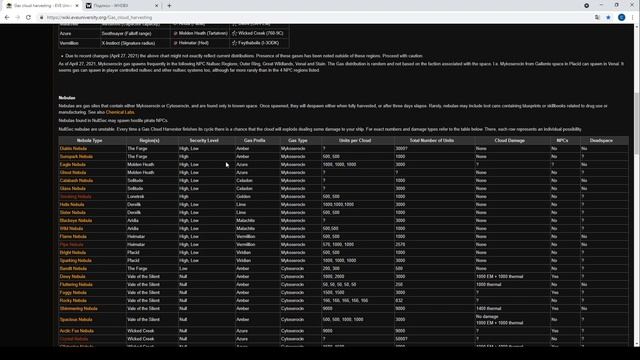This screenshot has width=640, height=360.
Task: Open the Sister Nebula link
Action: coord(73,213)
